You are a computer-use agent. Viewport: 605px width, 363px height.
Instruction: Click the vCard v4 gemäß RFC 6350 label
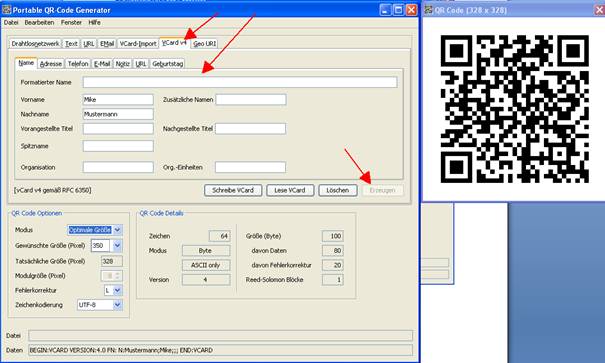(x=52, y=190)
